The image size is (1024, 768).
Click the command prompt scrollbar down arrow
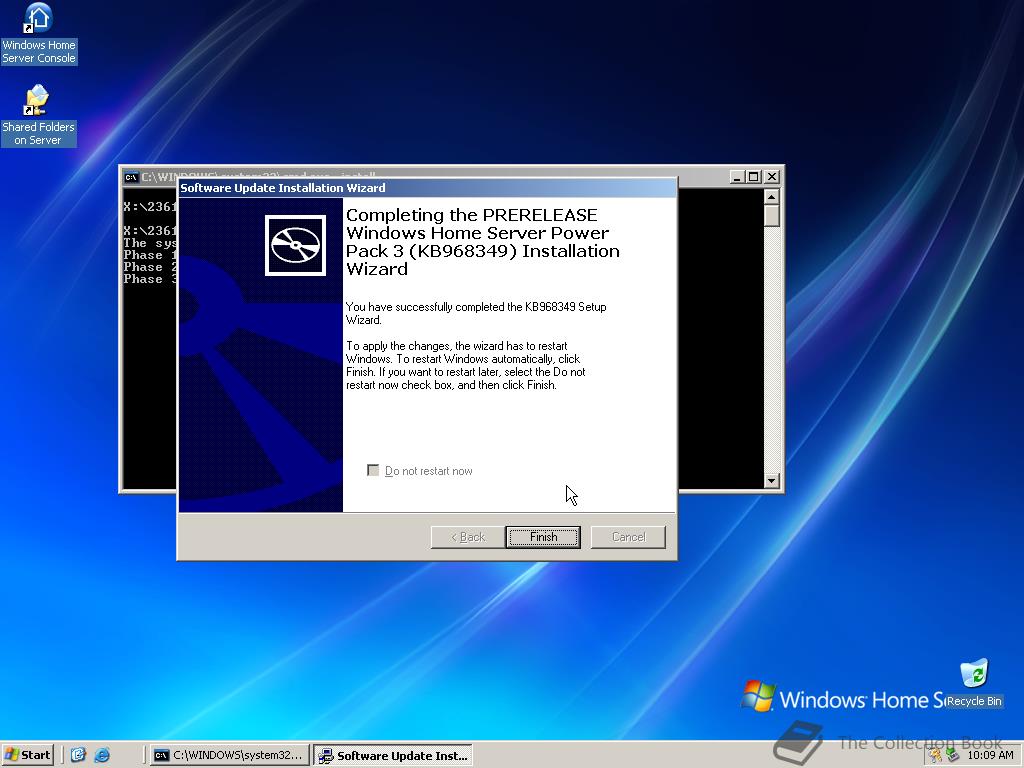pyautogui.click(x=771, y=481)
